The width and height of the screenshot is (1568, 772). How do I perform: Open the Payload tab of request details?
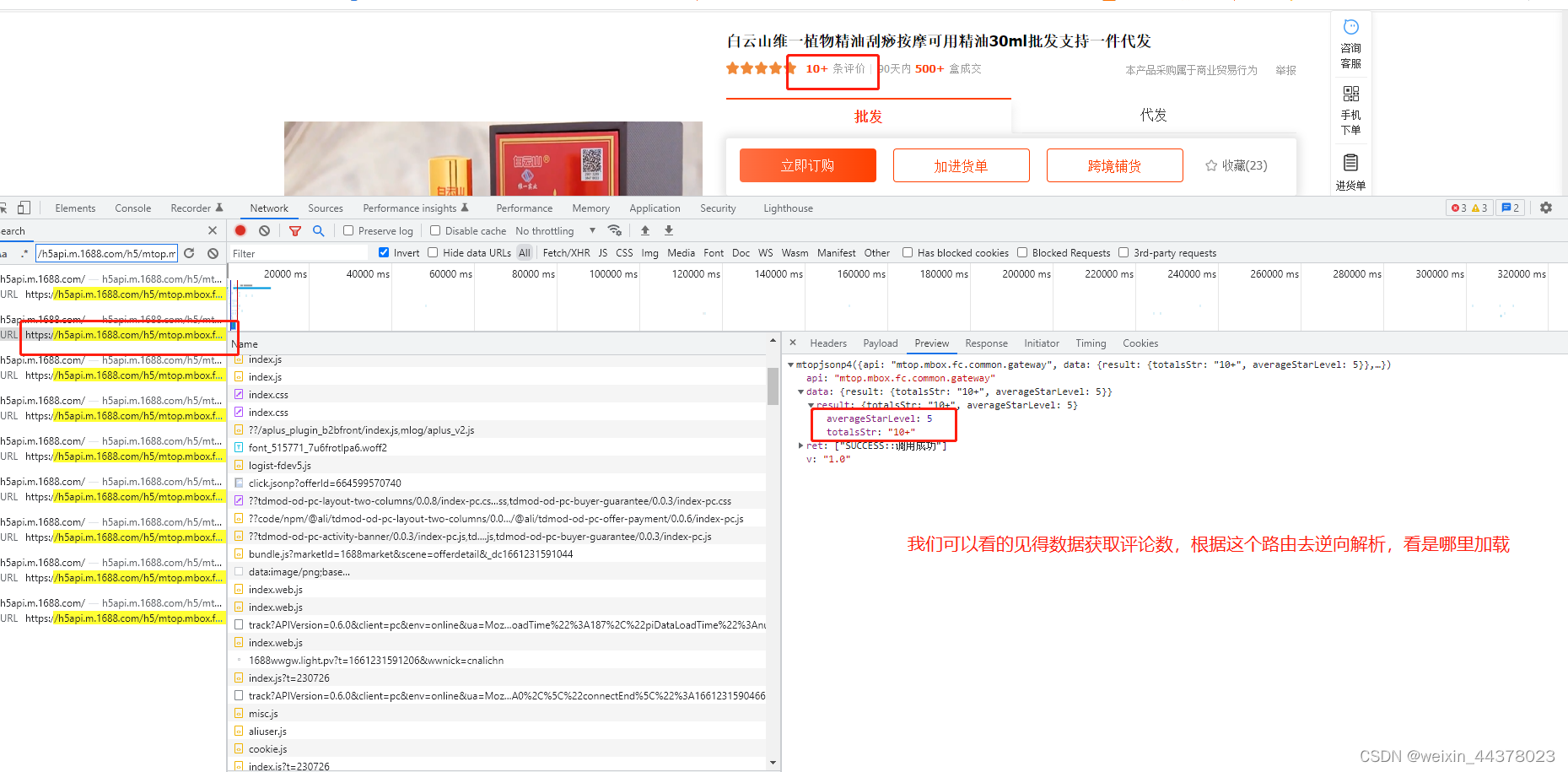pos(880,343)
